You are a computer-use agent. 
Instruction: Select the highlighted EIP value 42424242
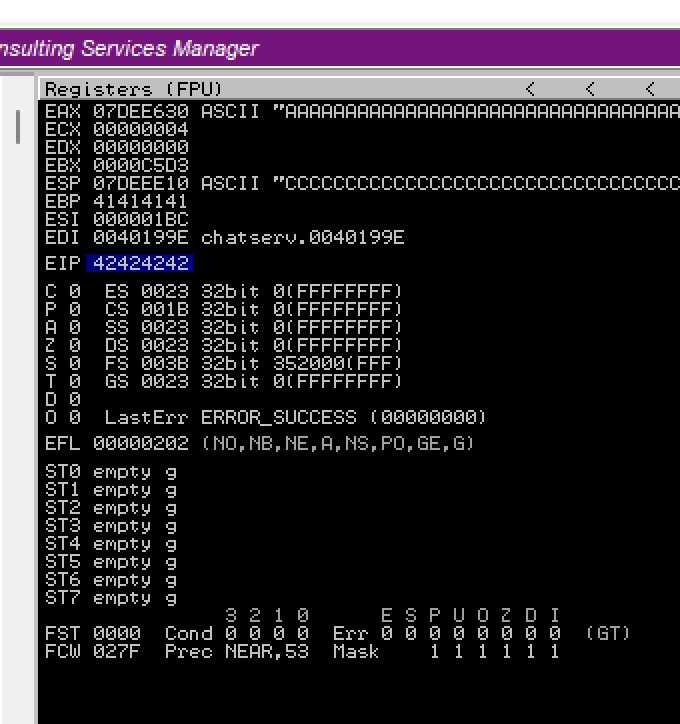tap(140, 263)
